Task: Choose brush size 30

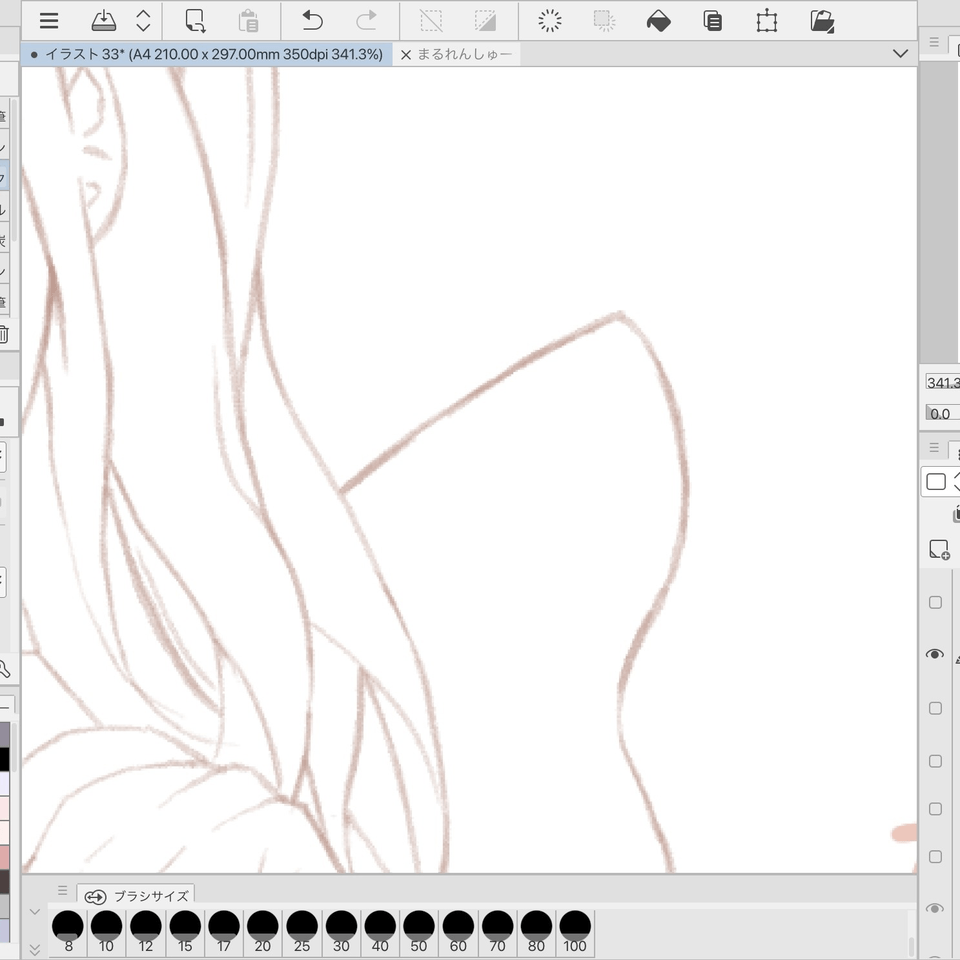Action: (341, 932)
